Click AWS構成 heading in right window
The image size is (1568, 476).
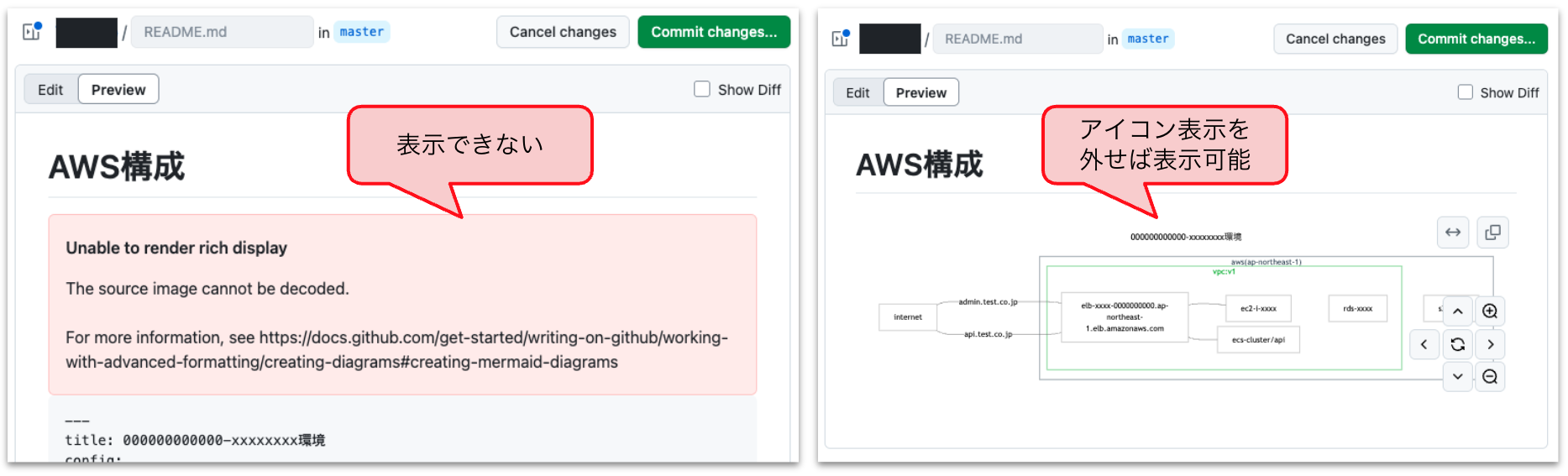coord(920,165)
